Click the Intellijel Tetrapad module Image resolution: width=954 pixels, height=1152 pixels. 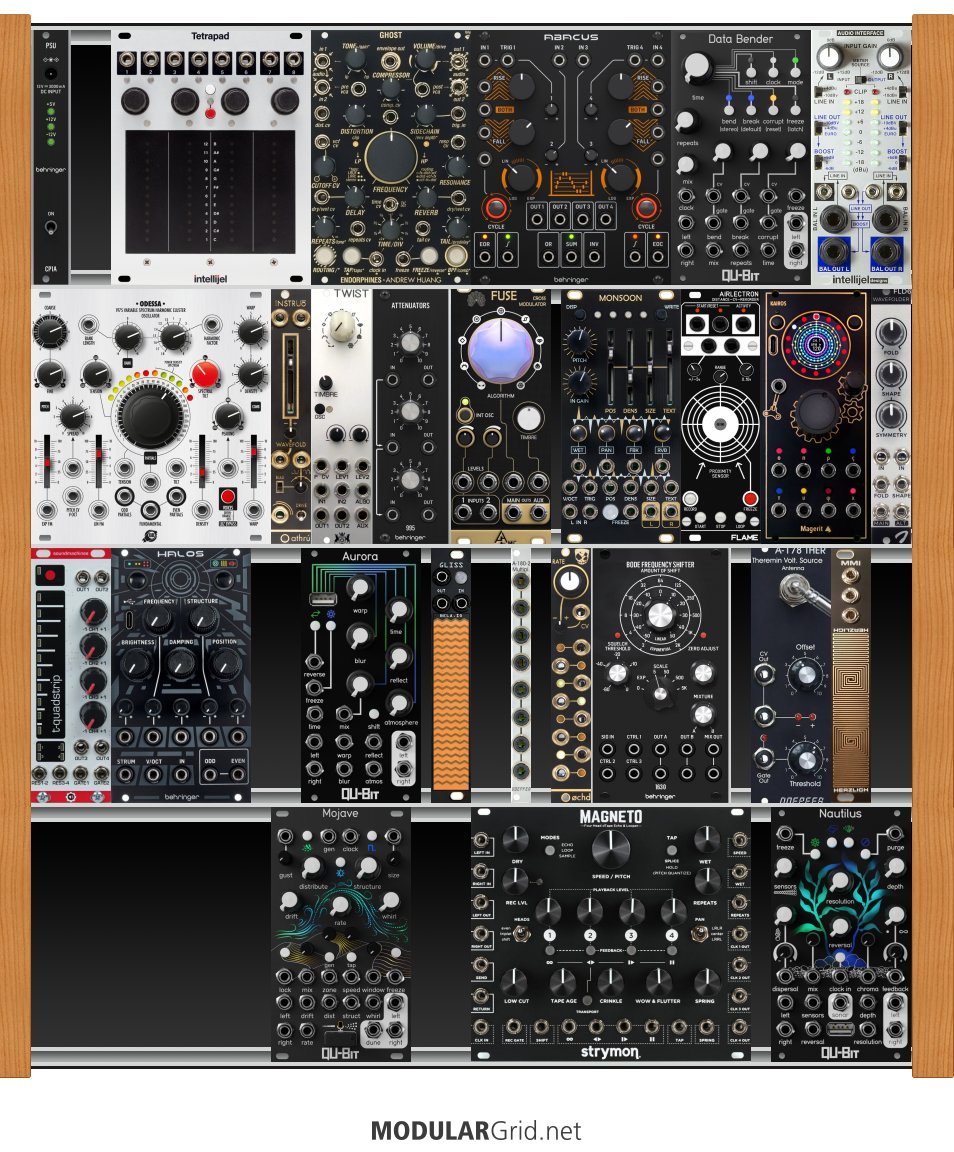[x=210, y=157]
